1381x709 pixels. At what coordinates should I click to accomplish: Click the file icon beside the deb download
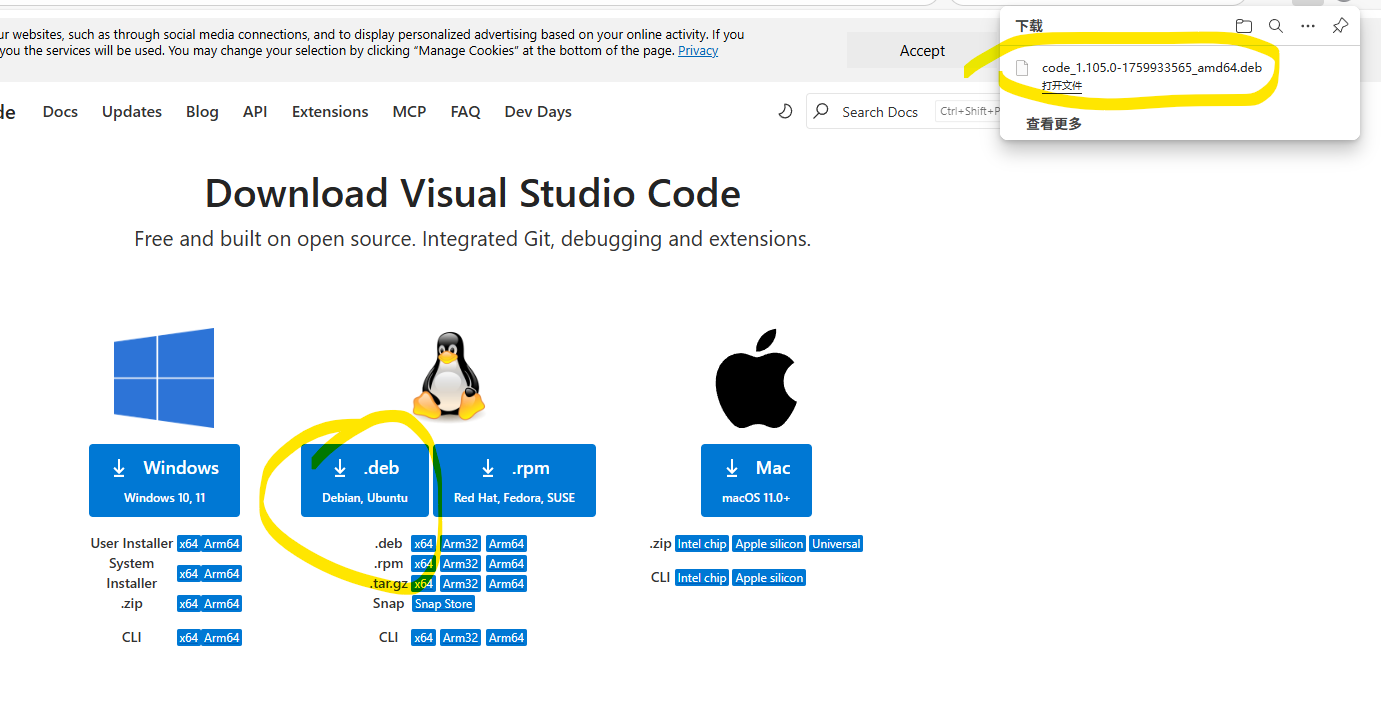tap(1021, 67)
